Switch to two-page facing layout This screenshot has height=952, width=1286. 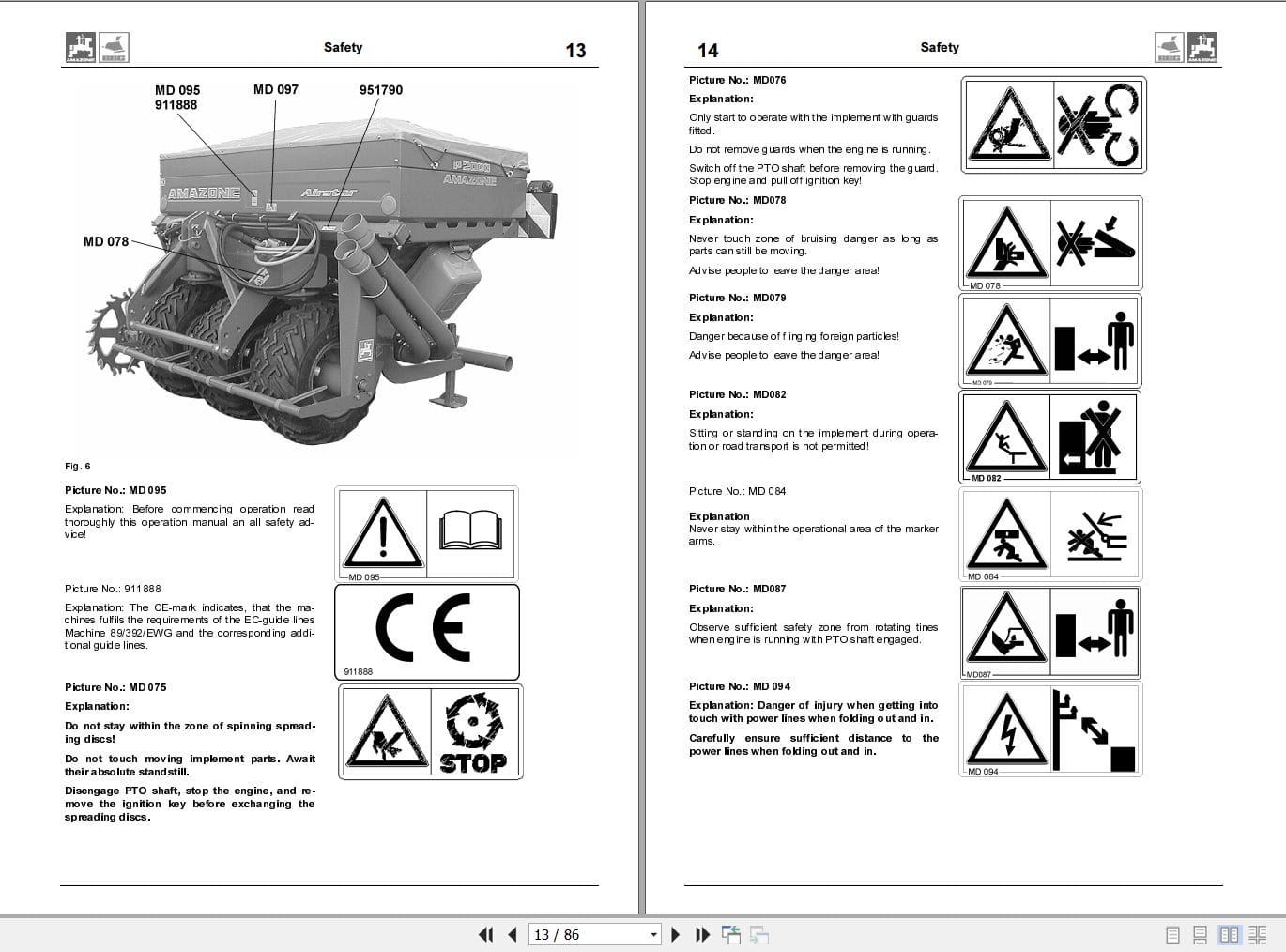click(1229, 934)
